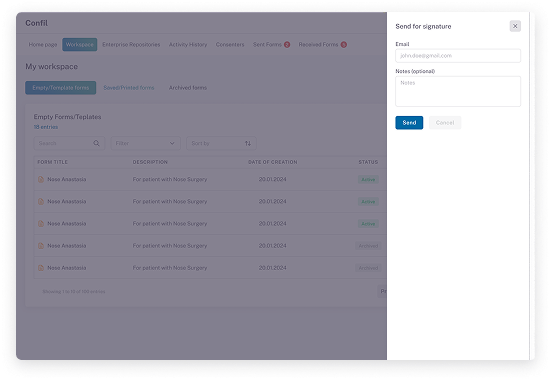This screenshot has height=380, width=552.
Task: Click the Received Forms notification badge
Action: (x=344, y=45)
